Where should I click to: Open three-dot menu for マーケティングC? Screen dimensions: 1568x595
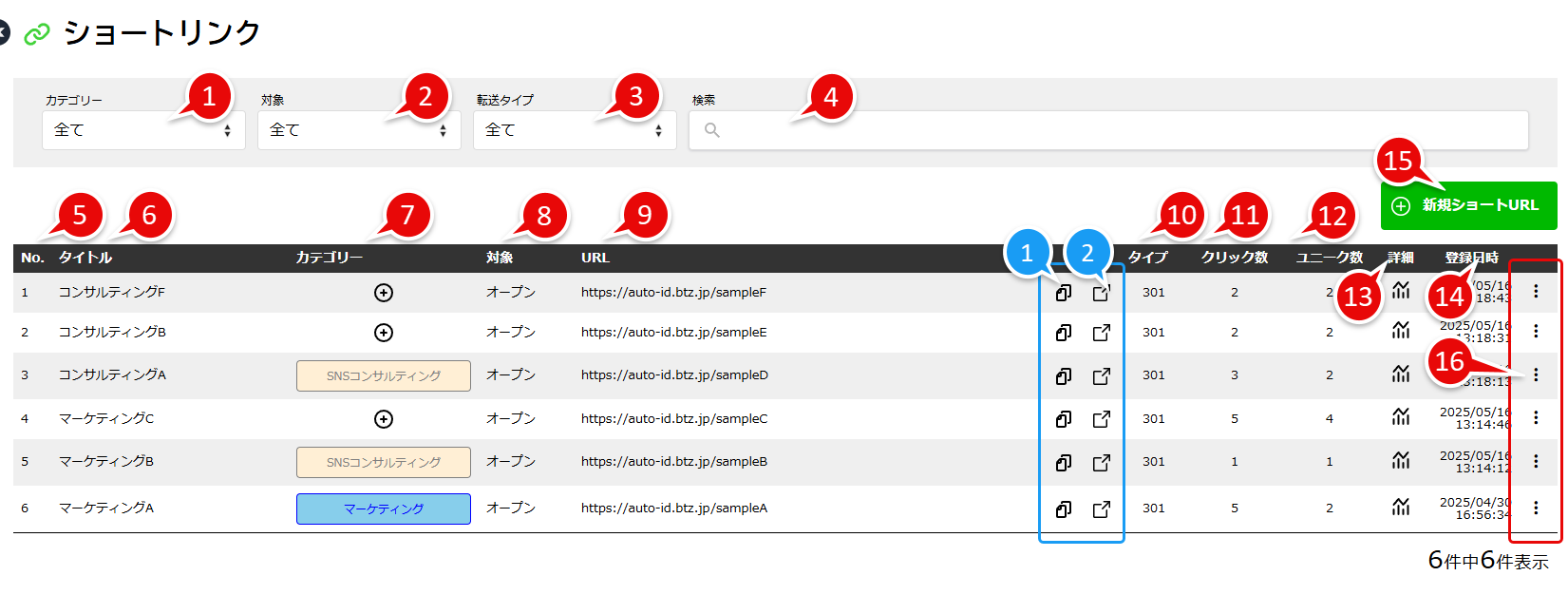coord(1536,417)
